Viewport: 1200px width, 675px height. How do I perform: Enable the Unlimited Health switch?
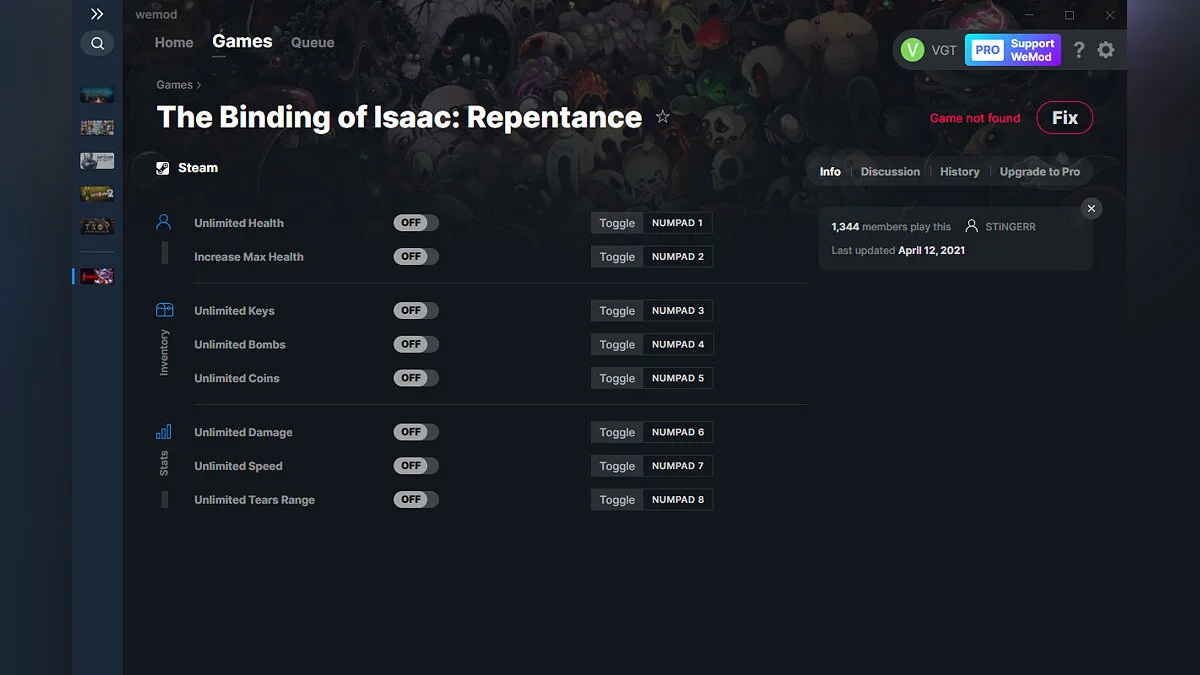[x=415, y=222]
